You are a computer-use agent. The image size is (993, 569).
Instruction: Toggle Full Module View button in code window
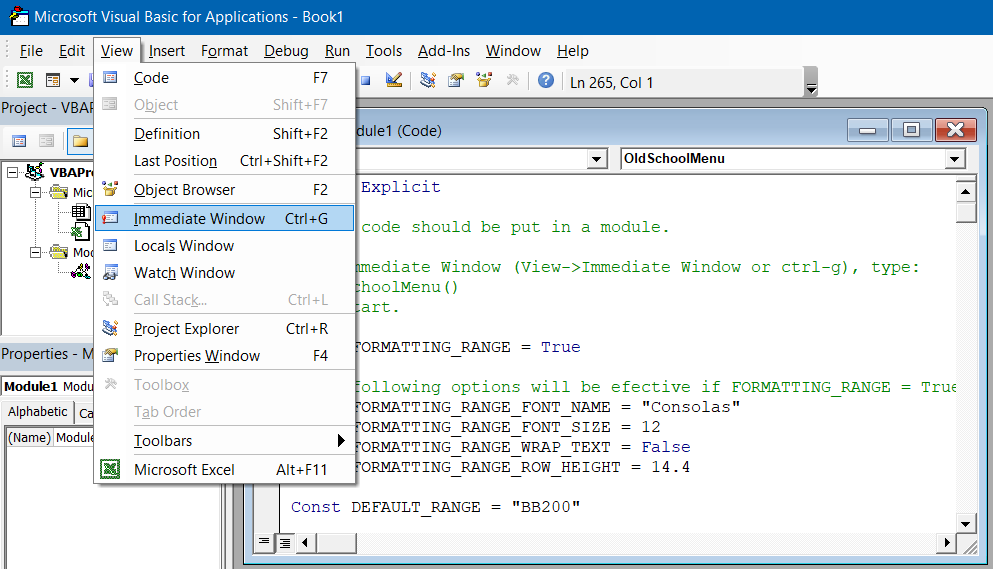(285, 542)
